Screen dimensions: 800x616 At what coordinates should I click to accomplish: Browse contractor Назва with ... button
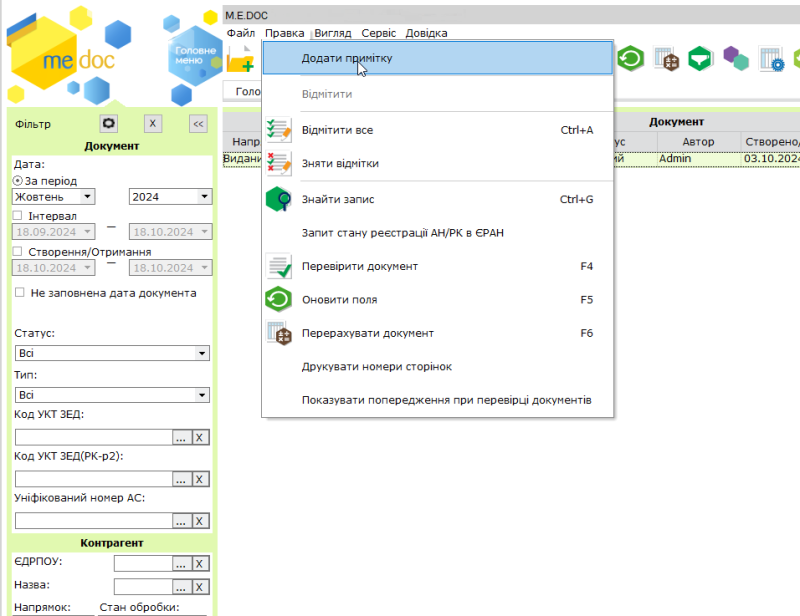tap(181, 587)
